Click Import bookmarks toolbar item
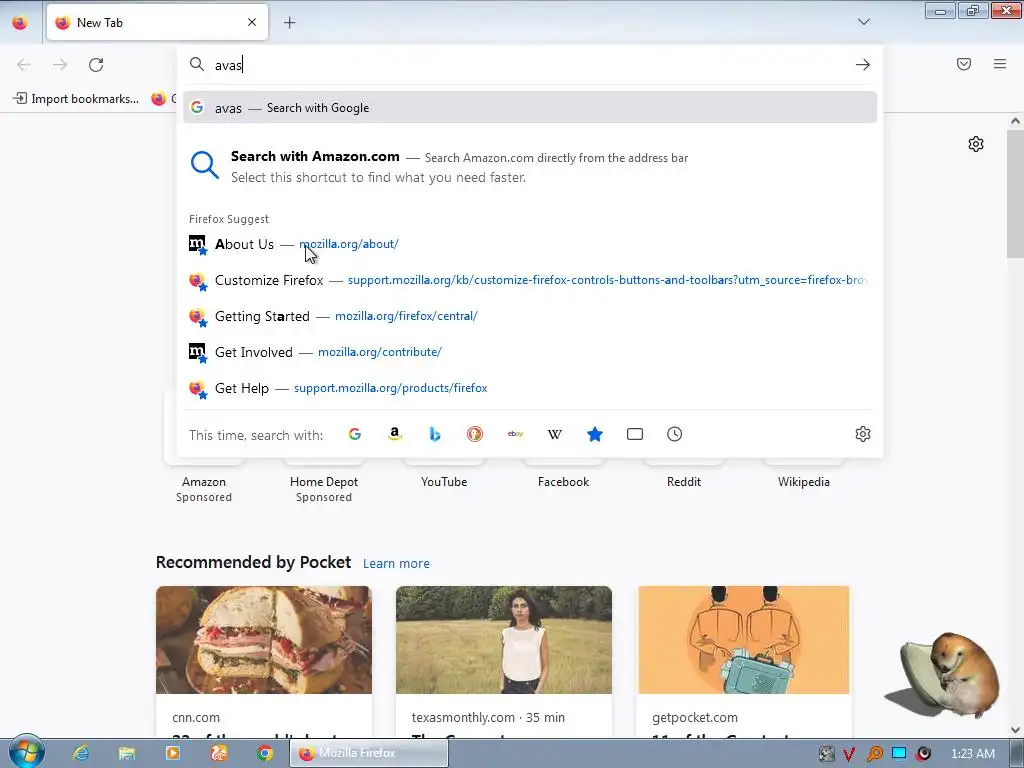Image resolution: width=1024 pixels, height=768 pixels. click(x=76, y=99)
